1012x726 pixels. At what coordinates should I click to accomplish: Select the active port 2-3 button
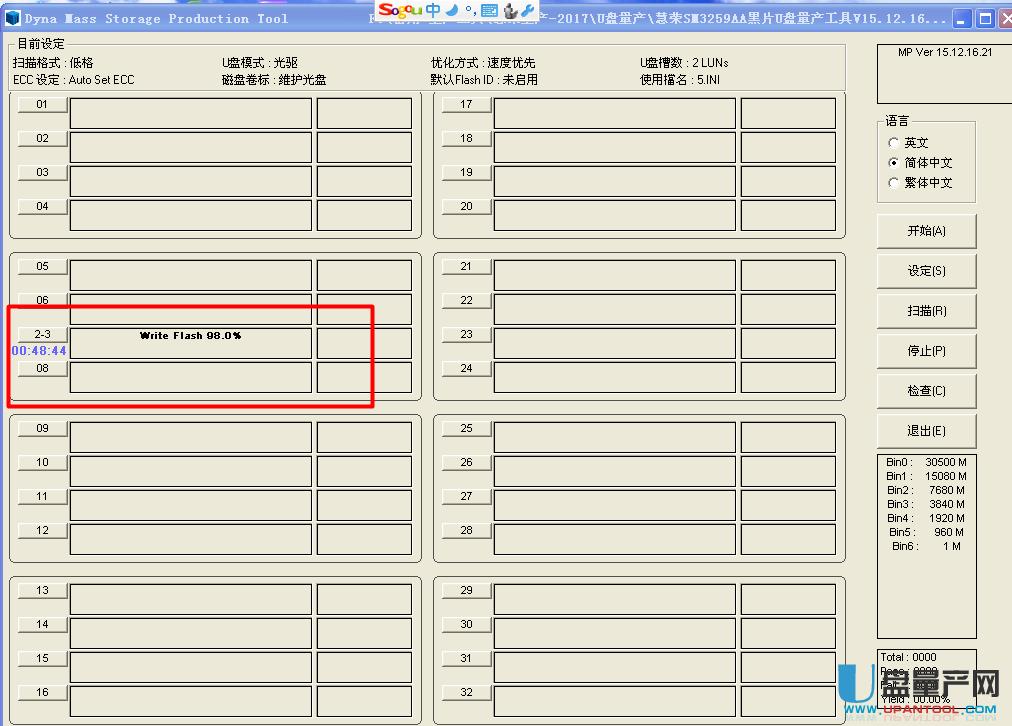click(x=41, y=334)
